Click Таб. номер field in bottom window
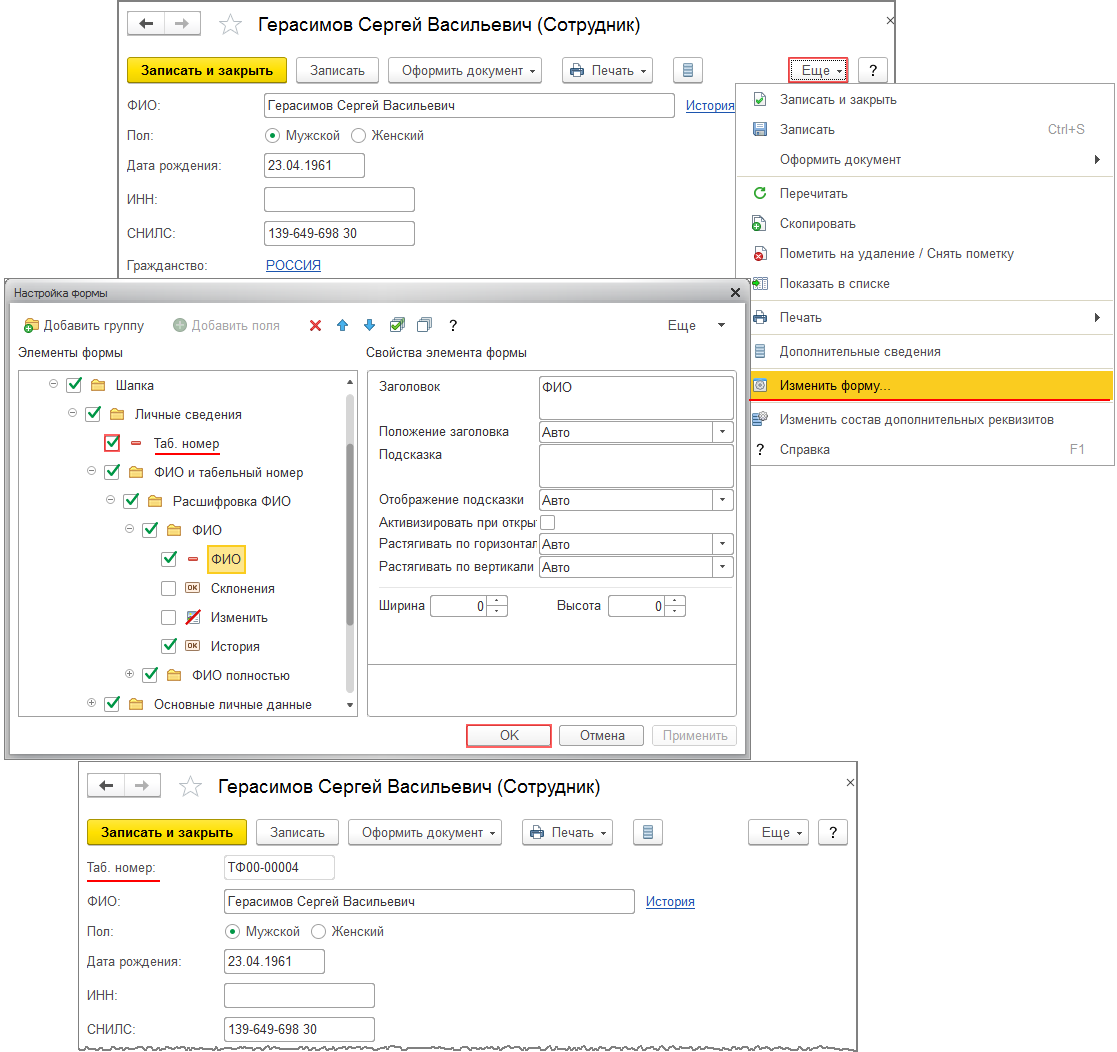The width and height of the screenshot is (1117, 1052). coord(279,868)
